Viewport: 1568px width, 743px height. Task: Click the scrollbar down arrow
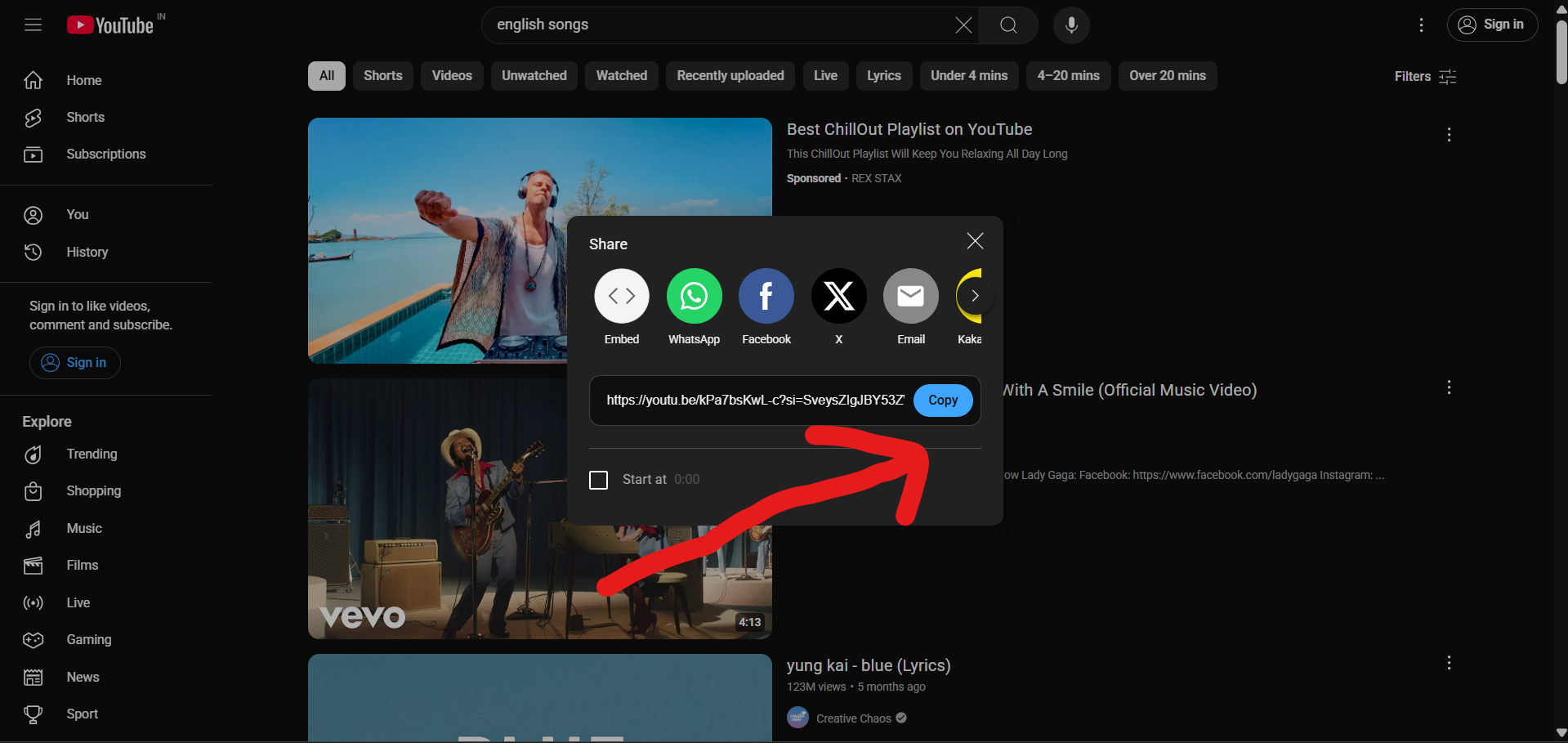click(1561, 733)
